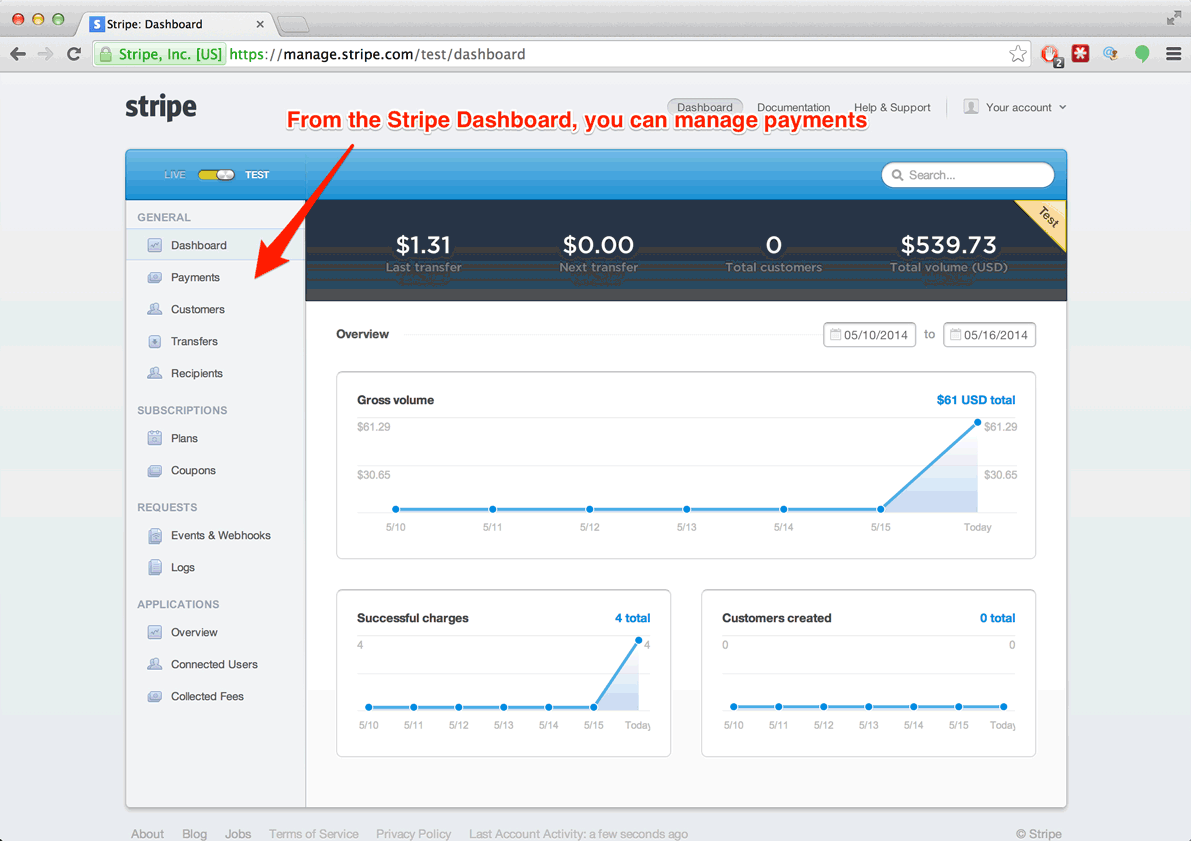The image size is (1191, 841).
Task: Click the Coupons sidebar icon
Action: (155, 470)
